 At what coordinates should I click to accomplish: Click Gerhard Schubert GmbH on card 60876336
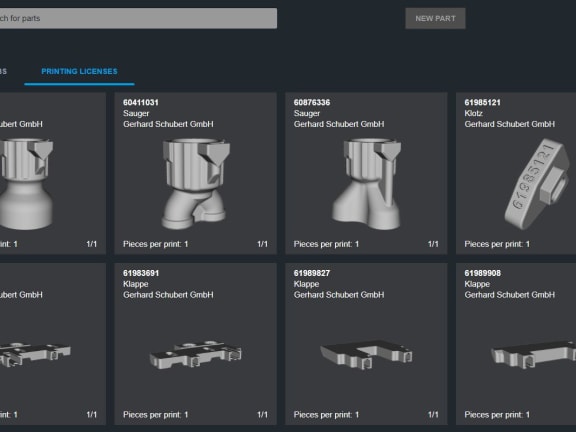(339, 124)
